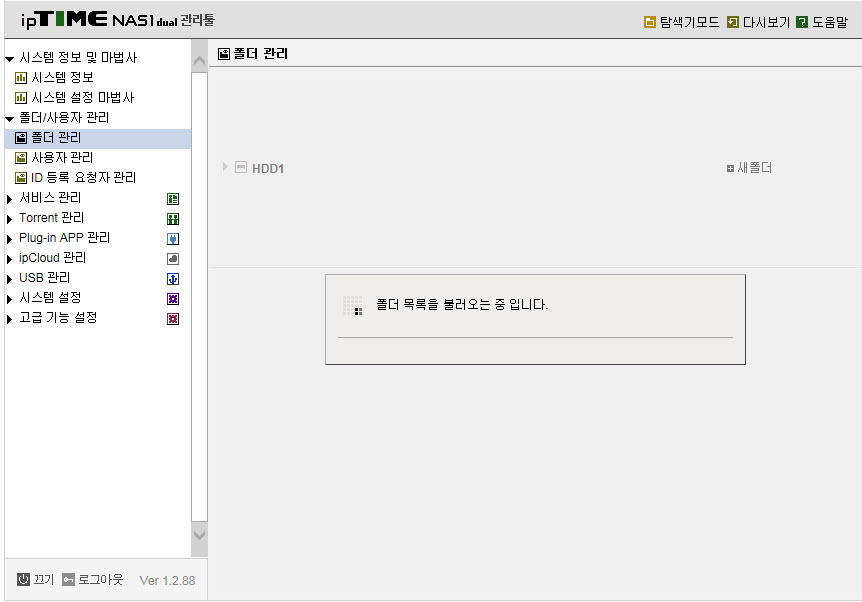Screen dimensions: 862x602
Task: Click the red 고급 기능 설정 icon
Action: click(173, 319)
